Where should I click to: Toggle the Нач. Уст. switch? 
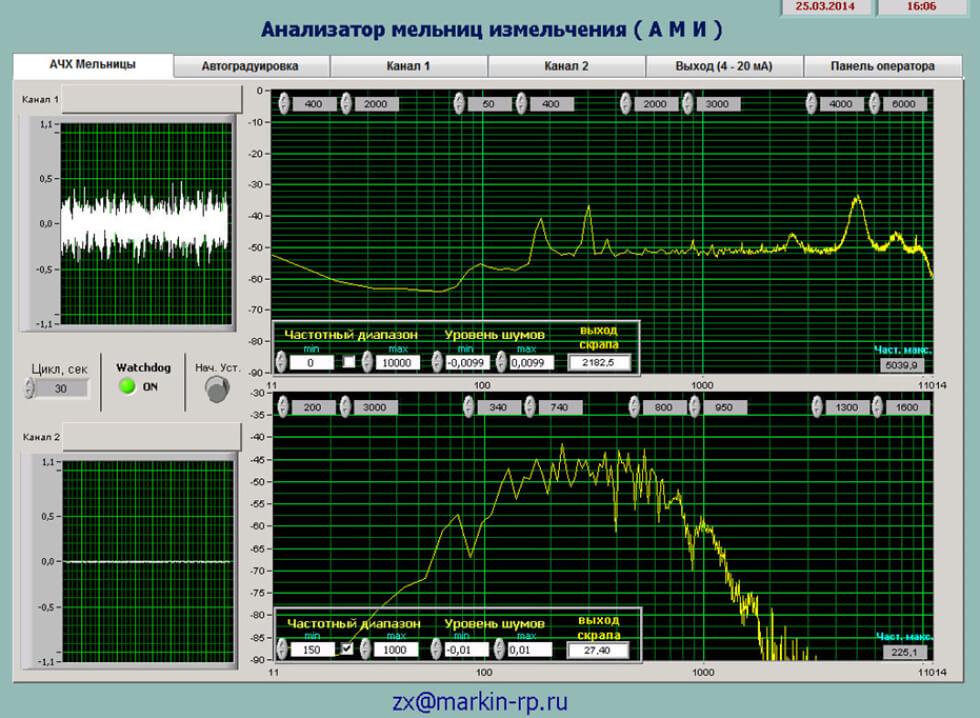click(x=214, y=390)
